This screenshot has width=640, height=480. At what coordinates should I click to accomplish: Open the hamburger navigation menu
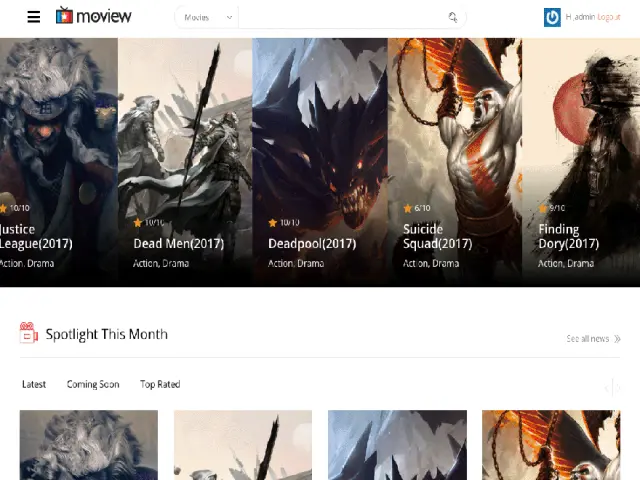[33, 17]
